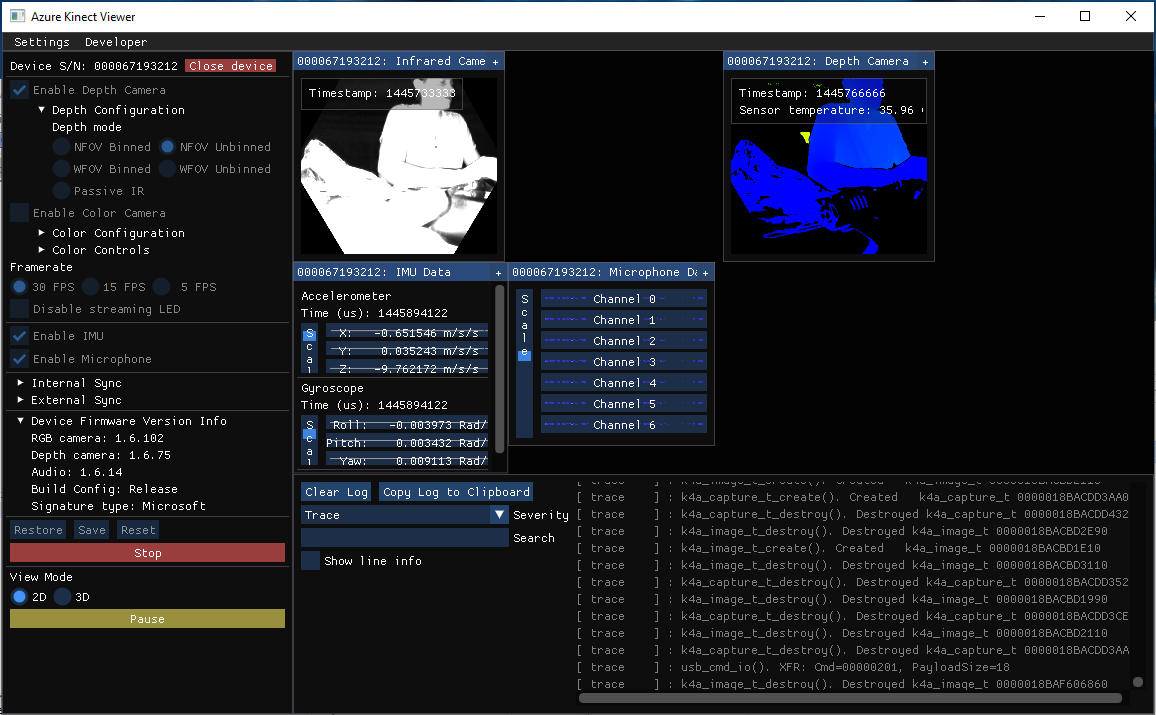Expand the Color Controls section
The width and height of the screenshot is (1156, 715).
click(41, 250)
